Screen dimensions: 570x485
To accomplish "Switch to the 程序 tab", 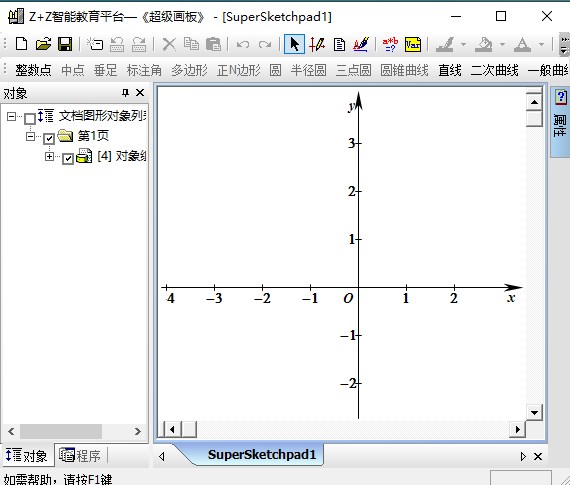I will (x=80, y=456).
